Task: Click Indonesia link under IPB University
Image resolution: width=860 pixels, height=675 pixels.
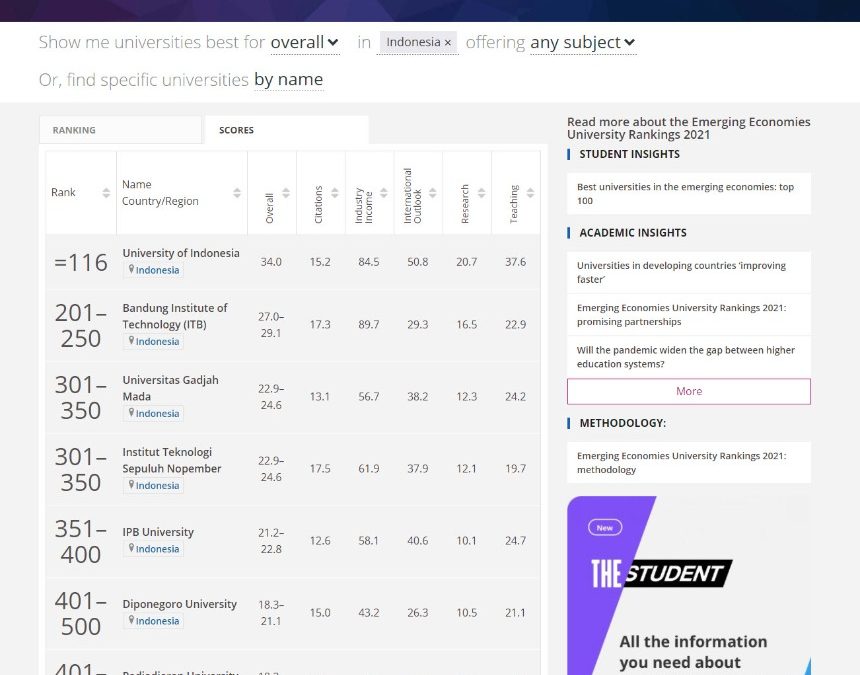Action: pos(157,549)
